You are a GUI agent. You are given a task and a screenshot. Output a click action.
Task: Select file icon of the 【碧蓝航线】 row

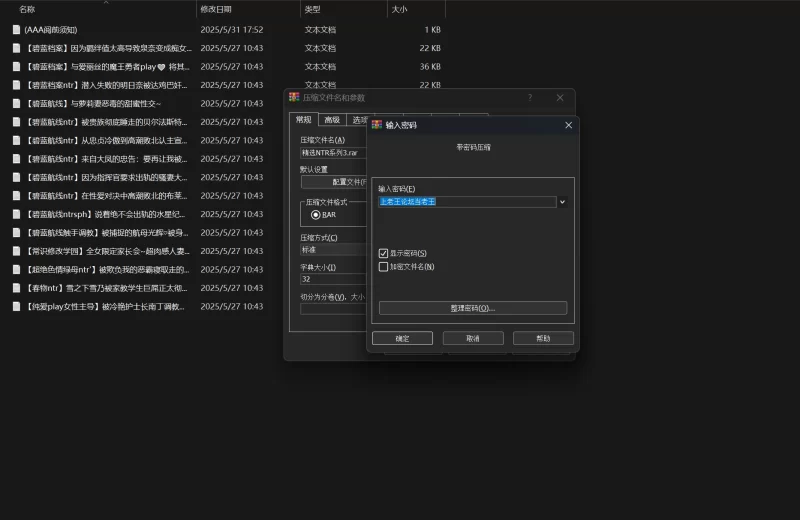[16, 103]
